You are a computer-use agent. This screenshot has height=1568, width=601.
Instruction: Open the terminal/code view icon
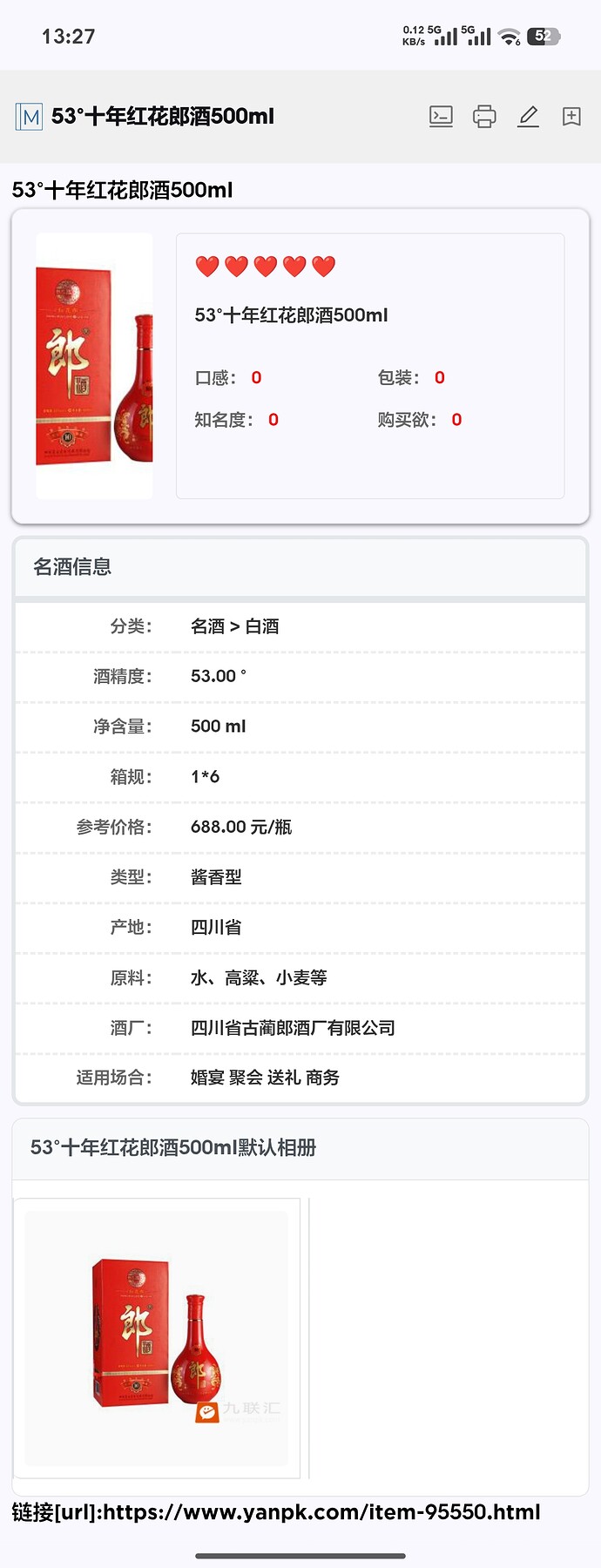pyautogui.click(x=441, y=116)
